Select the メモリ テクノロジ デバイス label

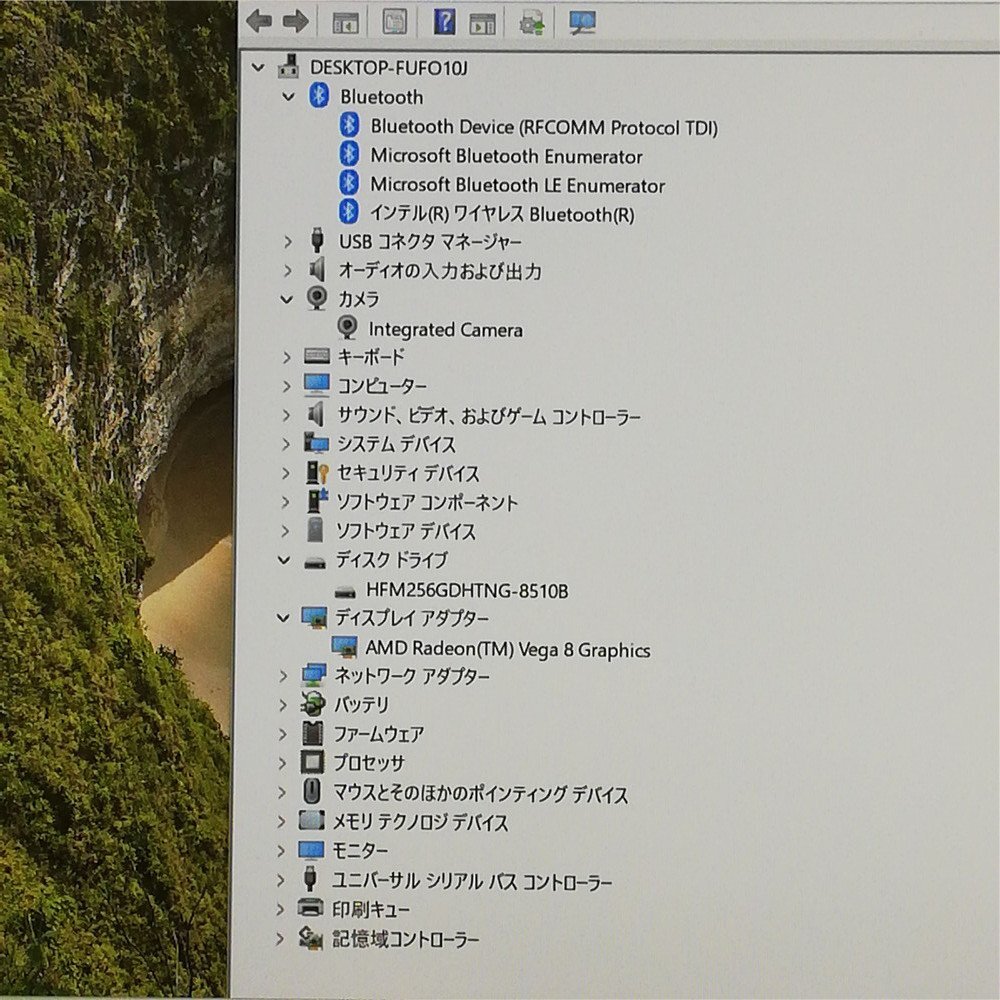click(420, 821)
